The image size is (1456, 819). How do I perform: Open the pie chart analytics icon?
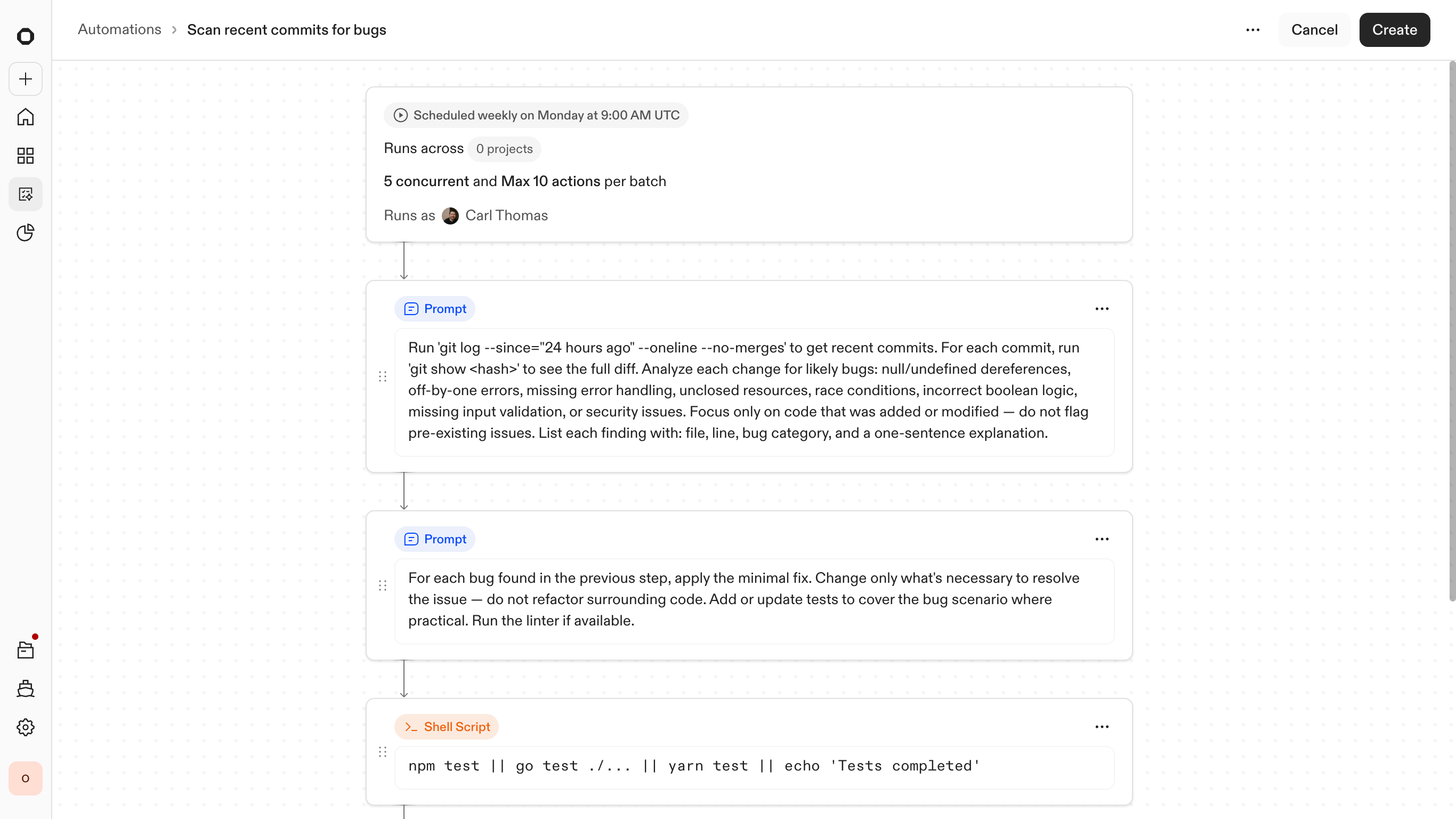(26, 232)
